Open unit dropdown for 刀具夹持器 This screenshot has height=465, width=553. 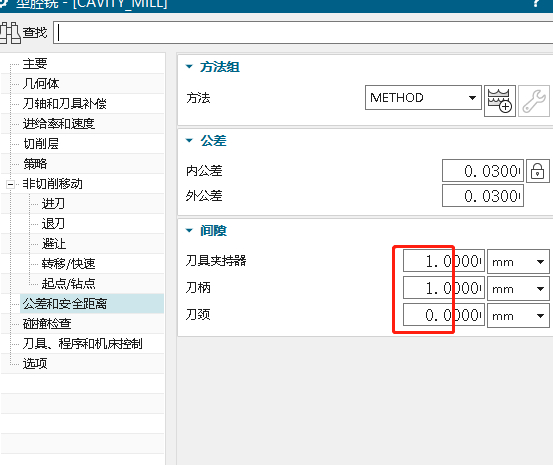click(x=518, y=262)
